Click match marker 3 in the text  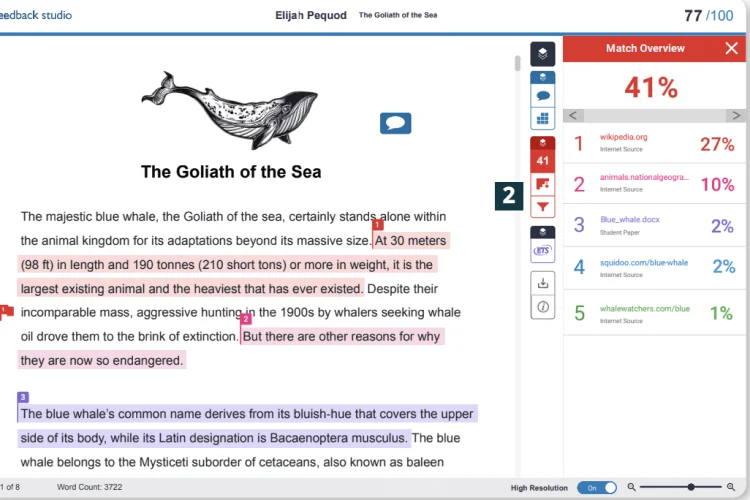pyautogui.click(x=23, y=397)
